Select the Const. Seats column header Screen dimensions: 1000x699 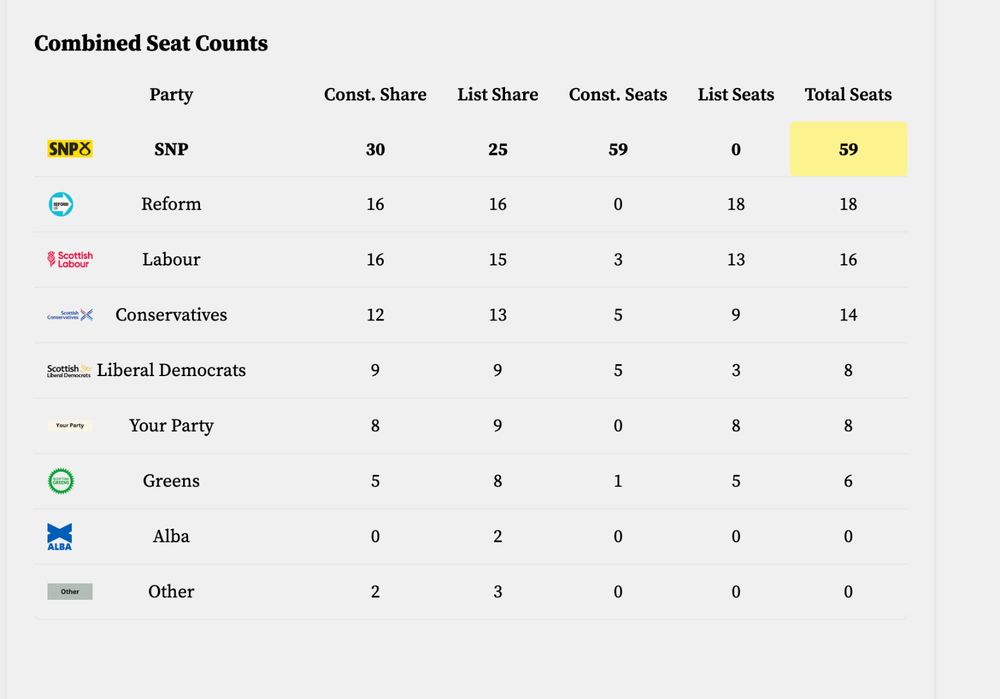618,94
